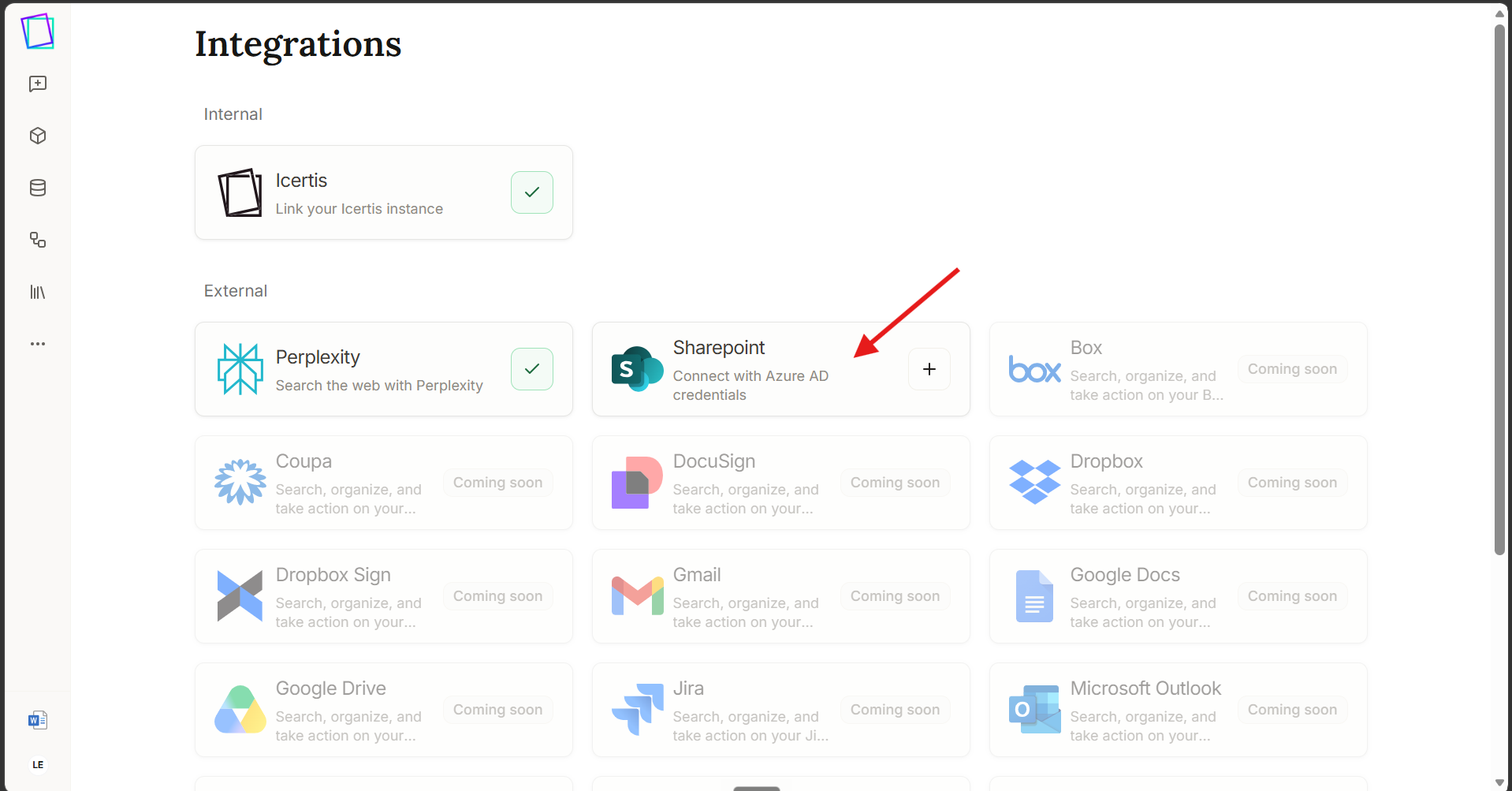Open the cube icon in sidebar

38,136
